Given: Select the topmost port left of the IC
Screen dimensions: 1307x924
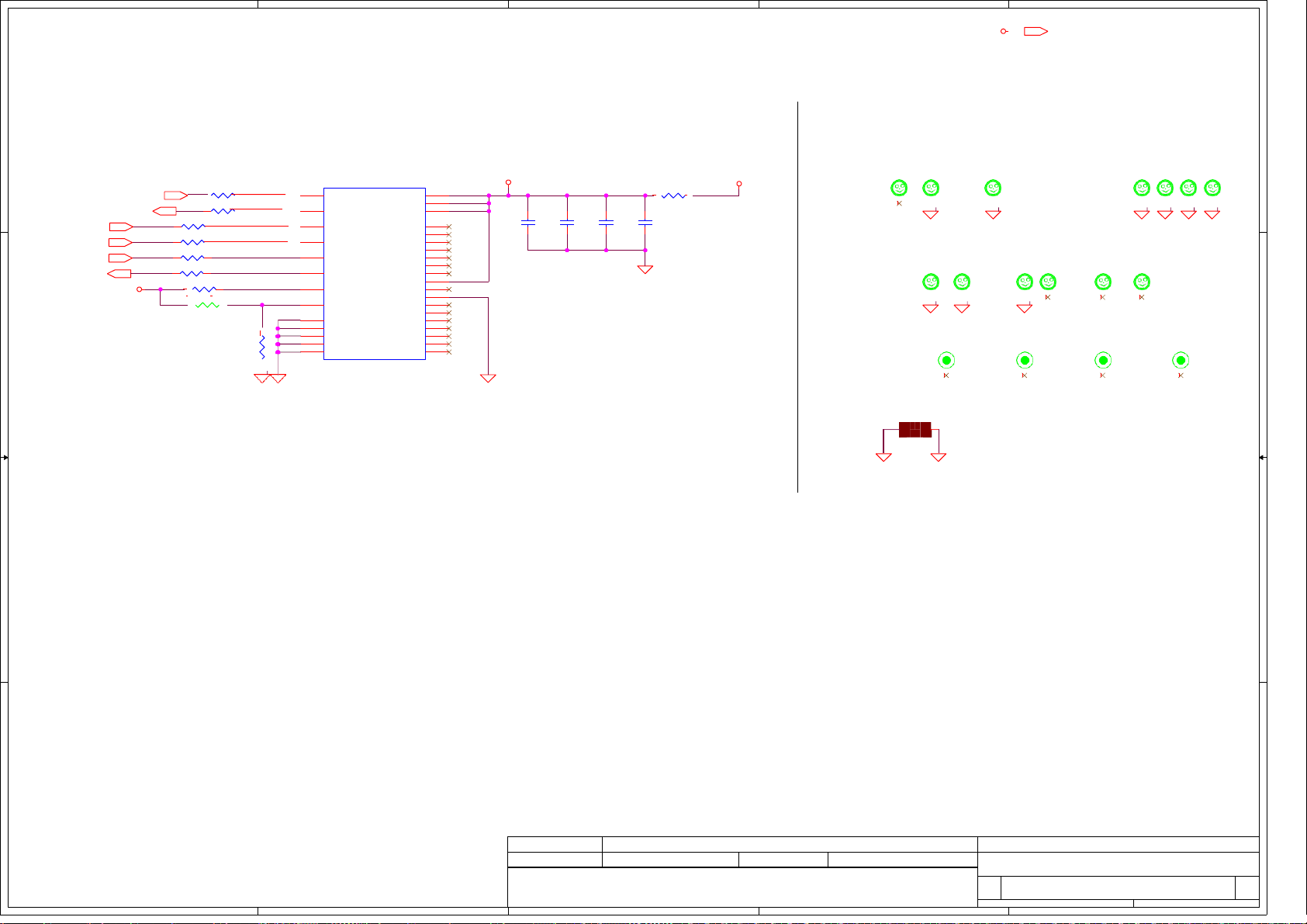Looking at the screenshot, I should click(x=175, y=195).
